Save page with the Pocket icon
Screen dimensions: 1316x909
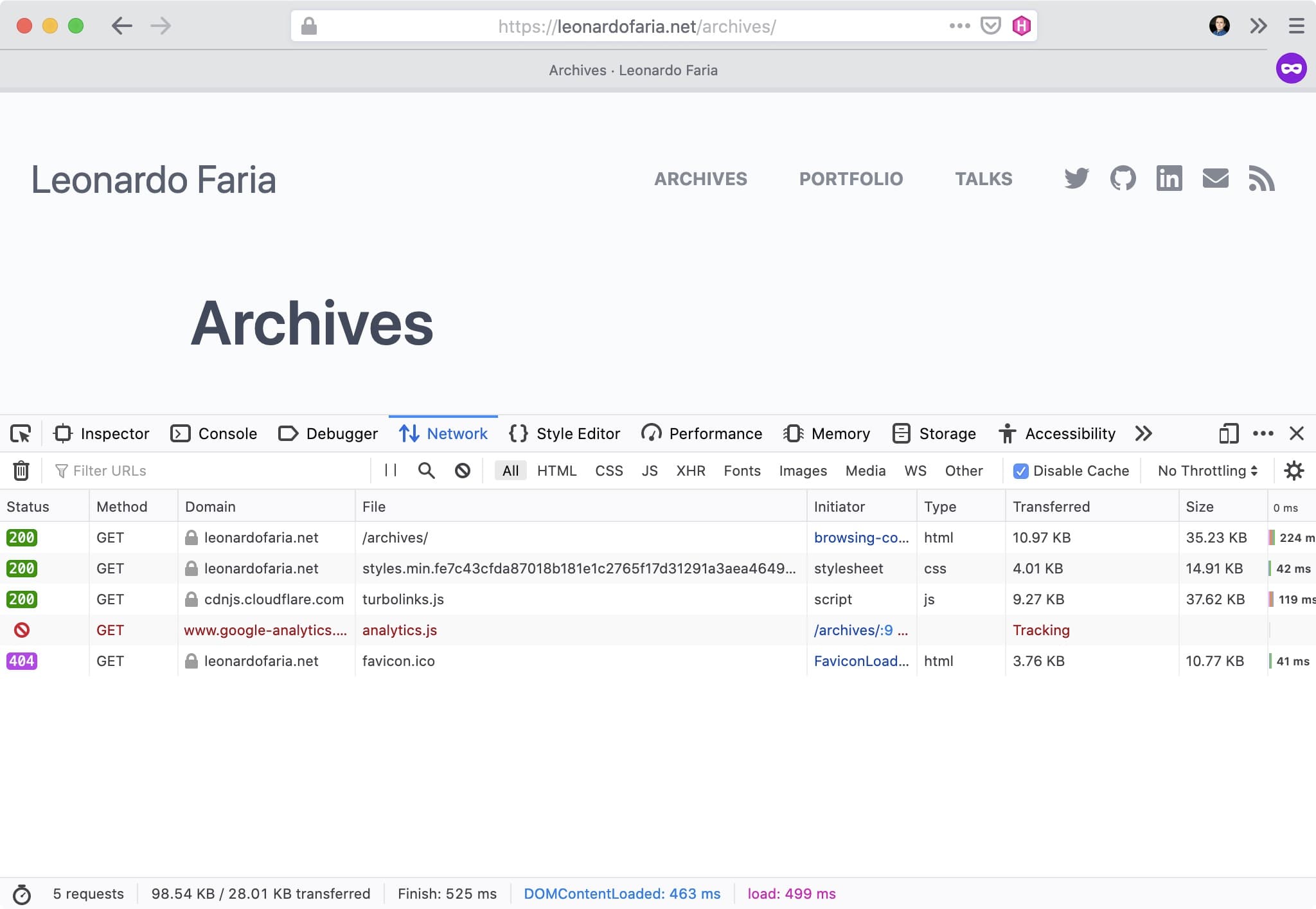tap(990, 26)
